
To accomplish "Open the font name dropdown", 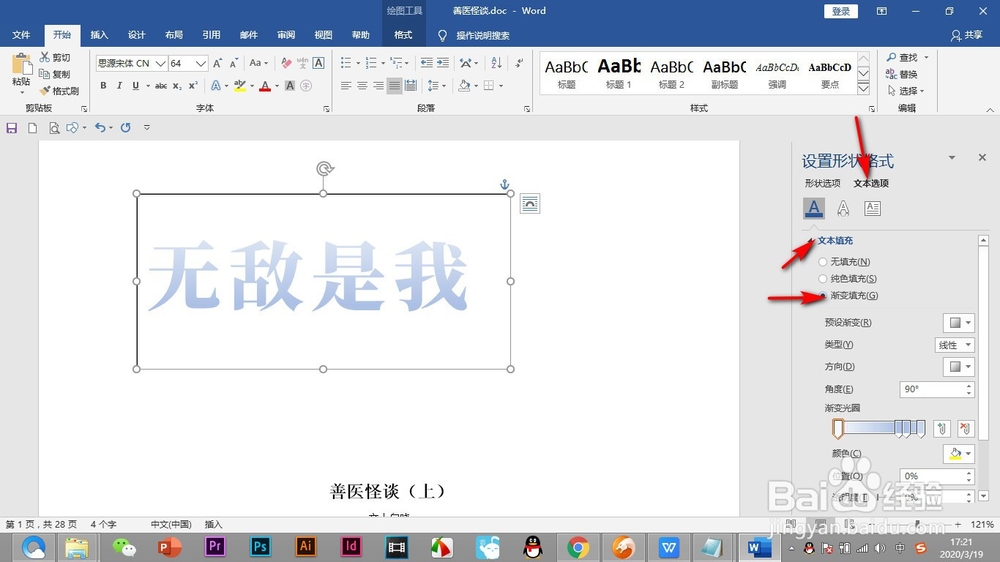I will click(x=161, y=63).
